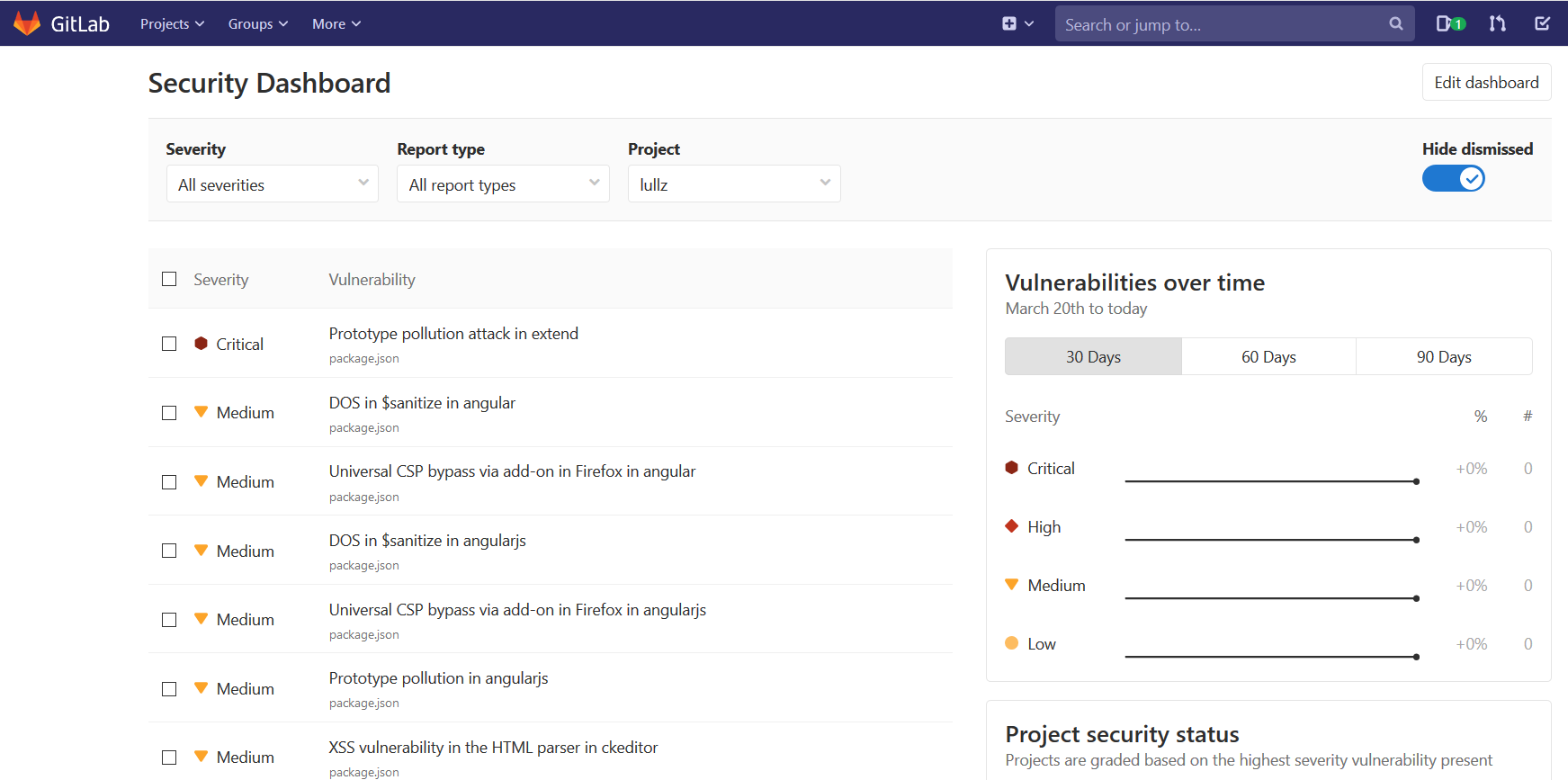Click the March 20th to today text

coord(1076,309)
